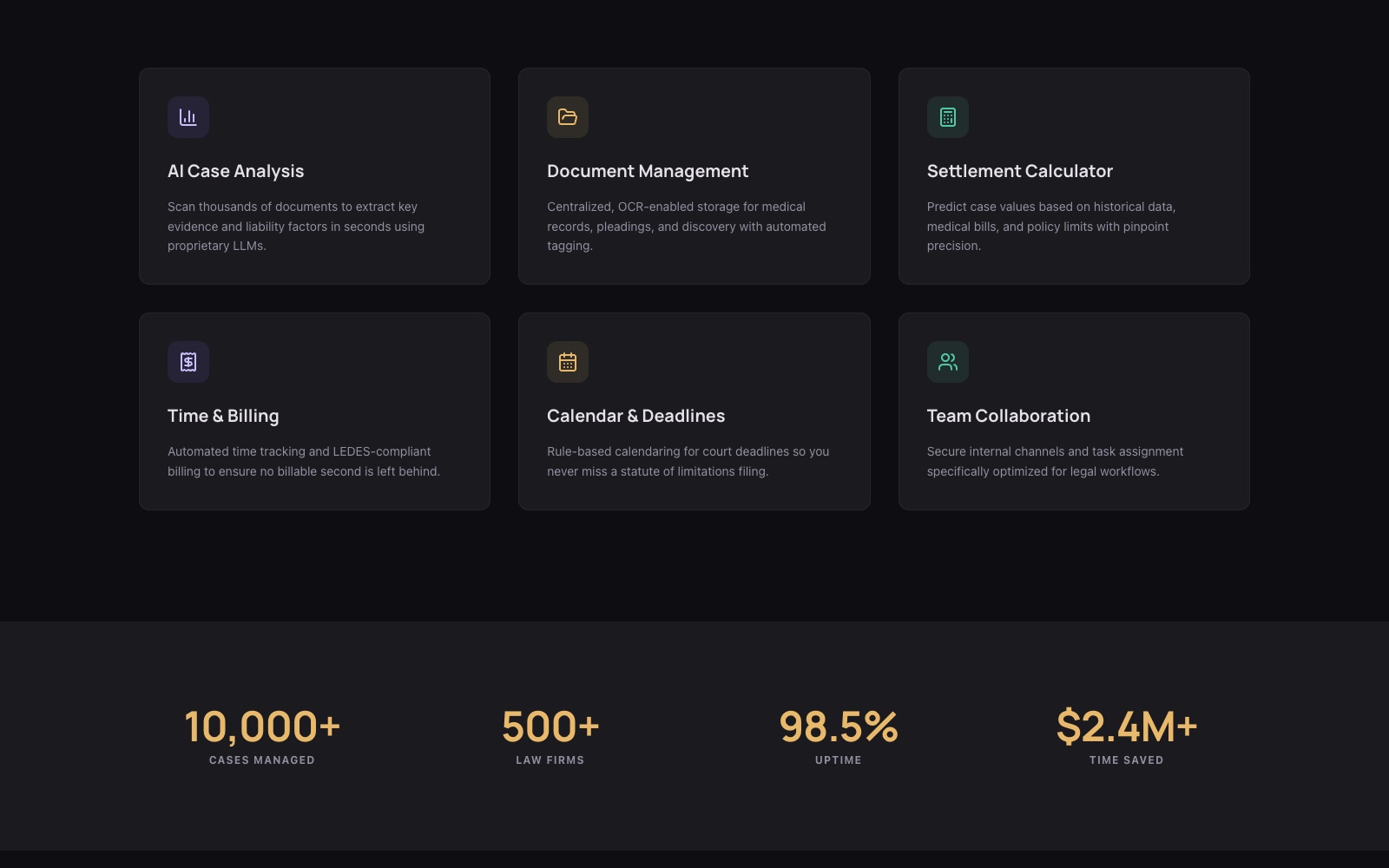Select the Team Collaboration heading
Image resolution: width=1389 pixels, height=868 pixels.
coord(1009,416)
